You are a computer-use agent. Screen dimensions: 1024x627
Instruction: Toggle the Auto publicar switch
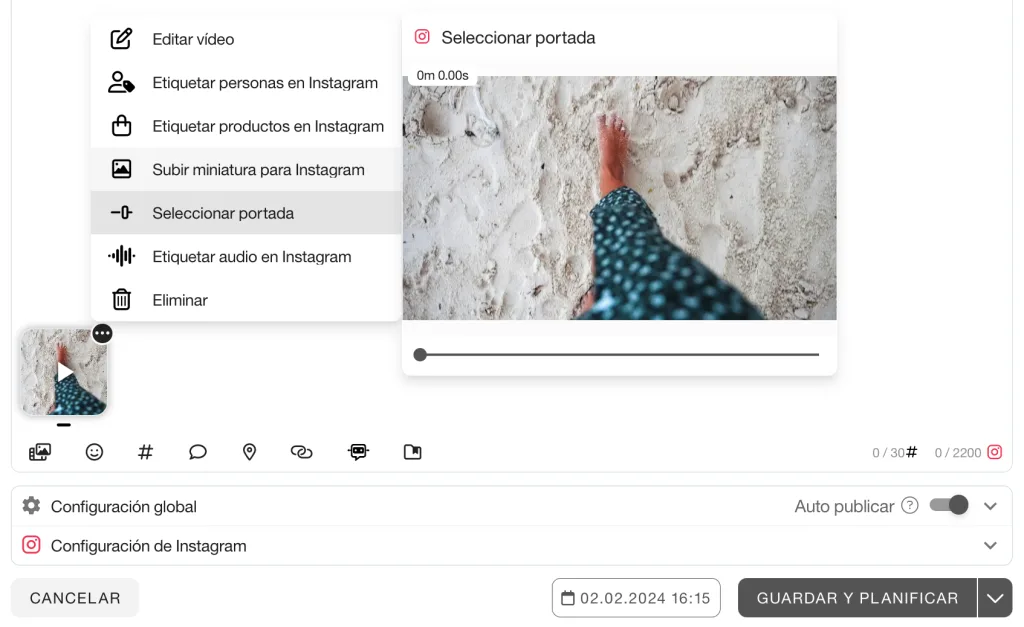949,505
